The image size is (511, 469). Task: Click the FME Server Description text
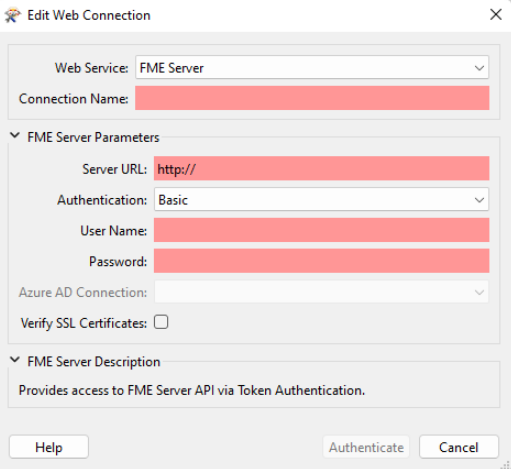pos(192,390)
